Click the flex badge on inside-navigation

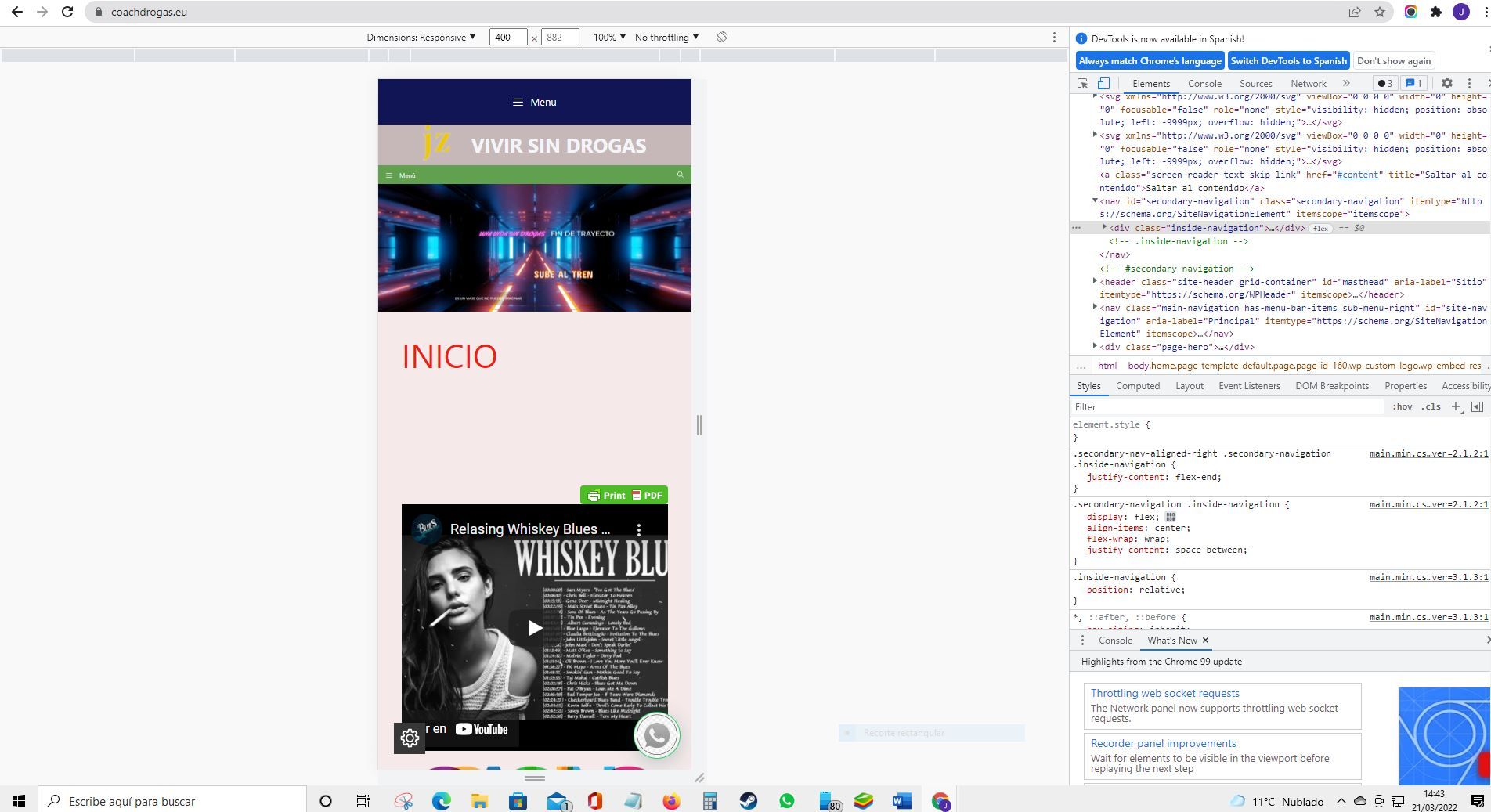[1320, 229]
